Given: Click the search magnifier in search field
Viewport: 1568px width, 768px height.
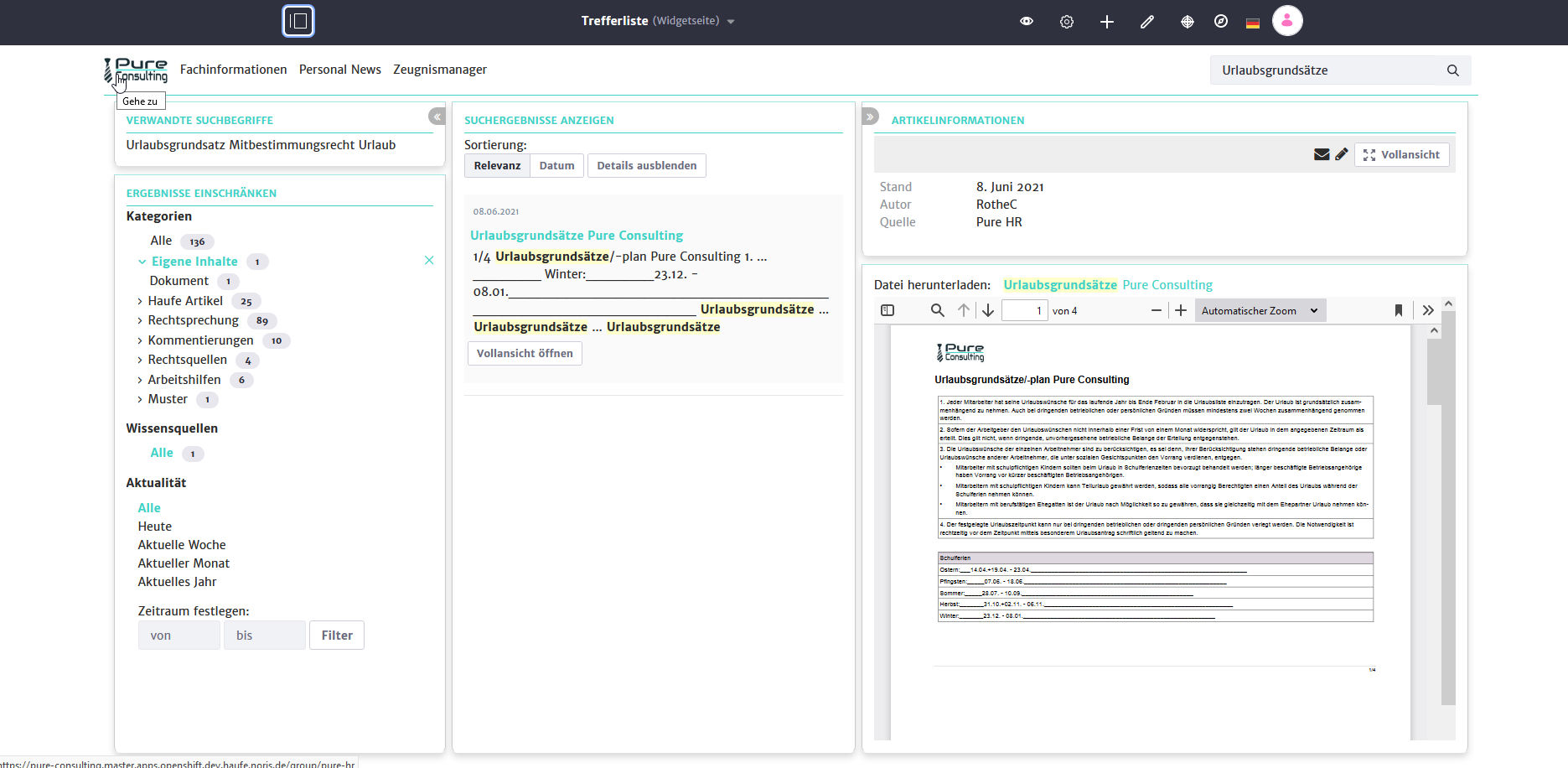Looking at the screenshot, I should pyautogui.click(x=1452, y=70).
